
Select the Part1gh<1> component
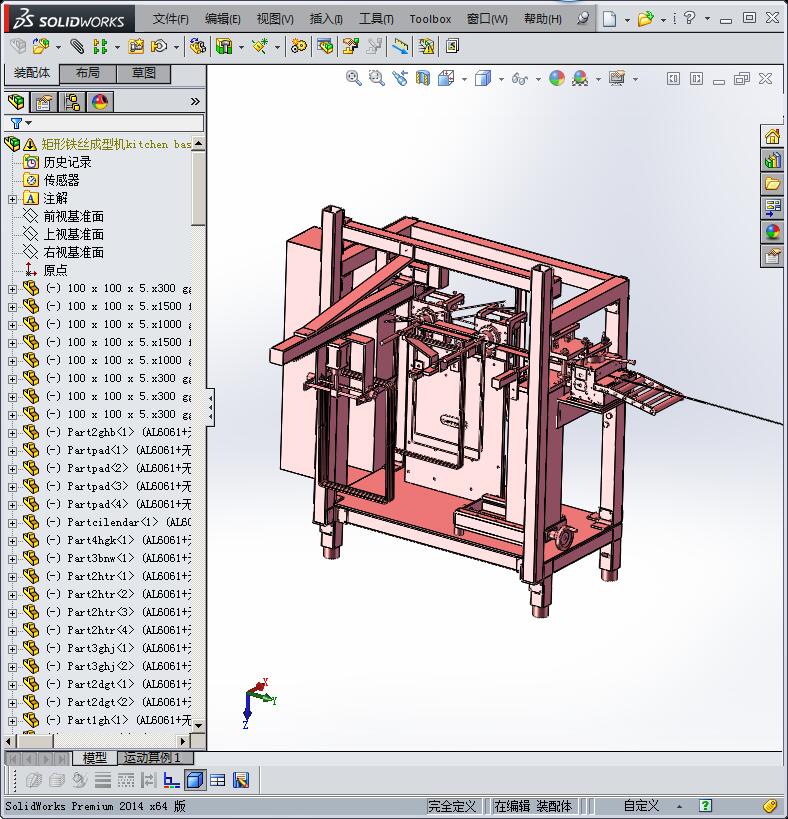(x=119, y=720)
